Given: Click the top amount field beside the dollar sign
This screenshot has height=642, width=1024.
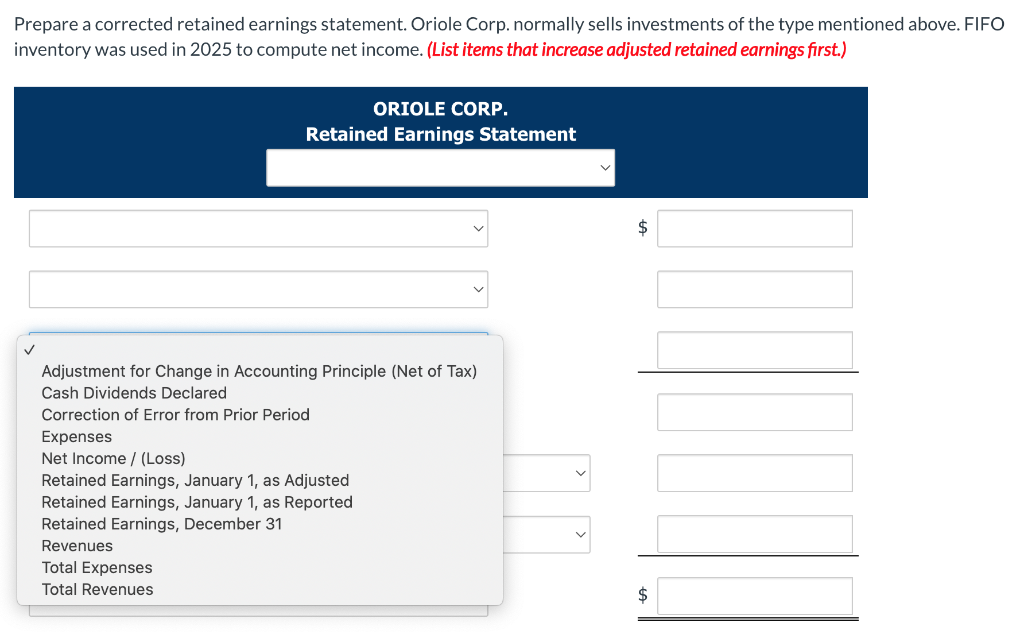Looking at the screenshot, I should click(754, 228).
